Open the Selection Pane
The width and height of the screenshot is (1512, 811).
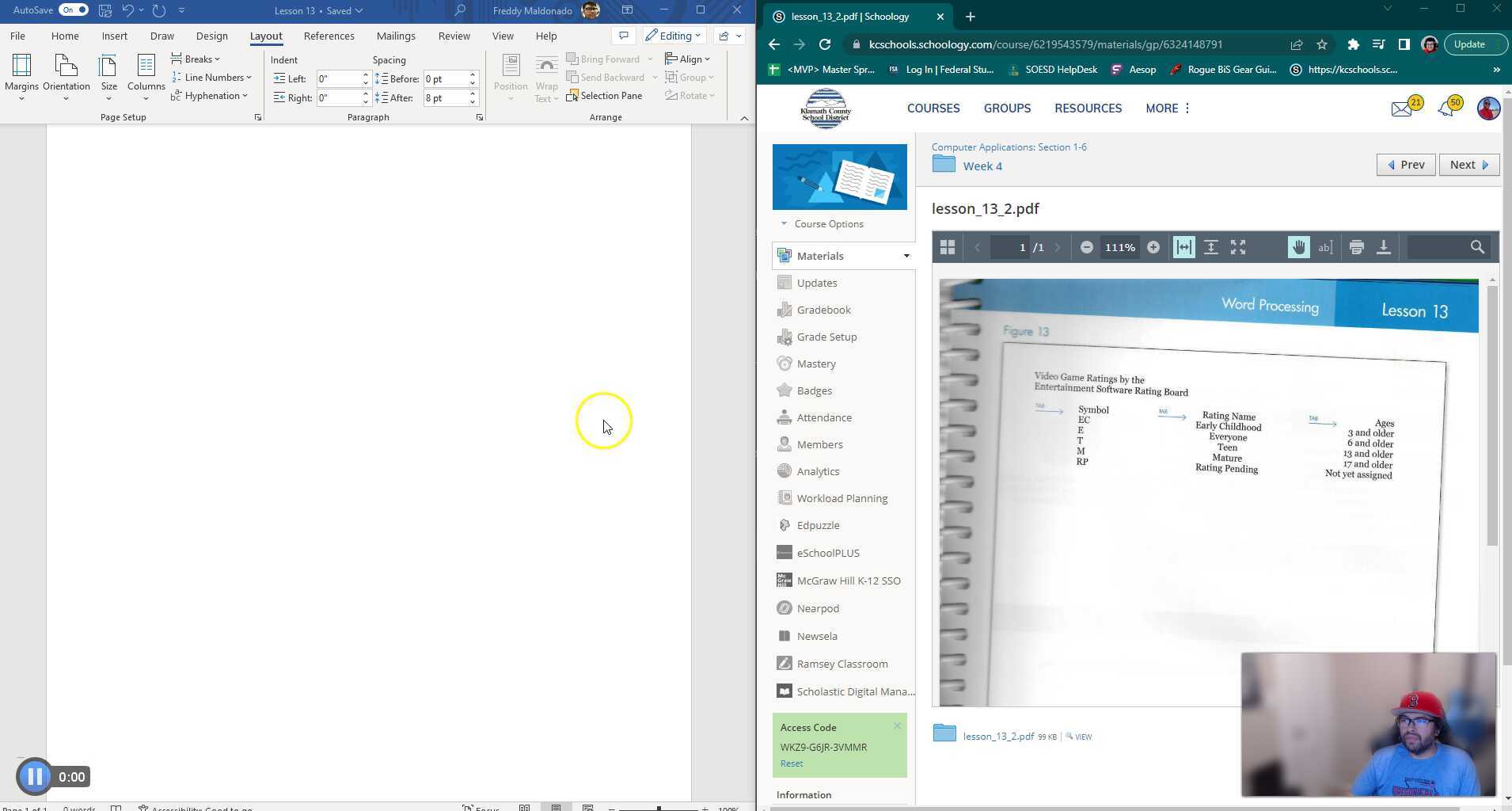pyautogui.click(x=604, y=96)
